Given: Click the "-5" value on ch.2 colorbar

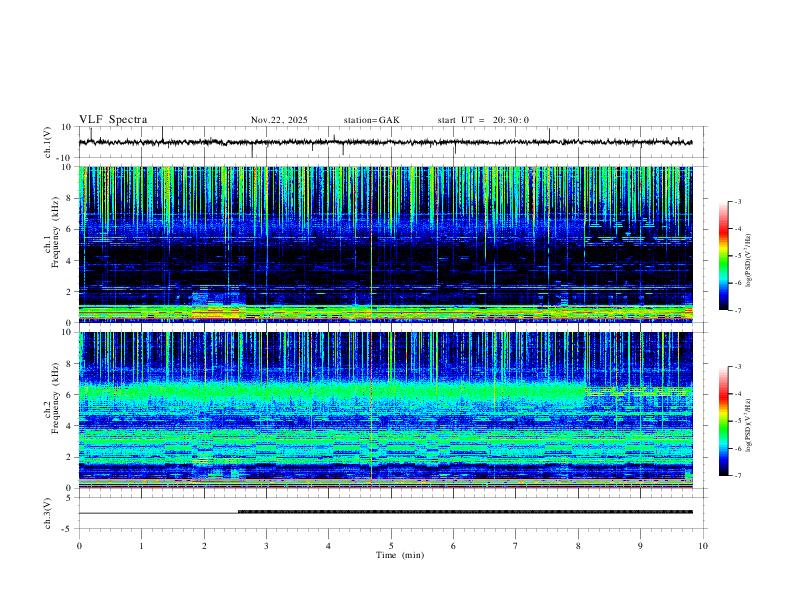Looking at the screenshot, I should 737,421.
